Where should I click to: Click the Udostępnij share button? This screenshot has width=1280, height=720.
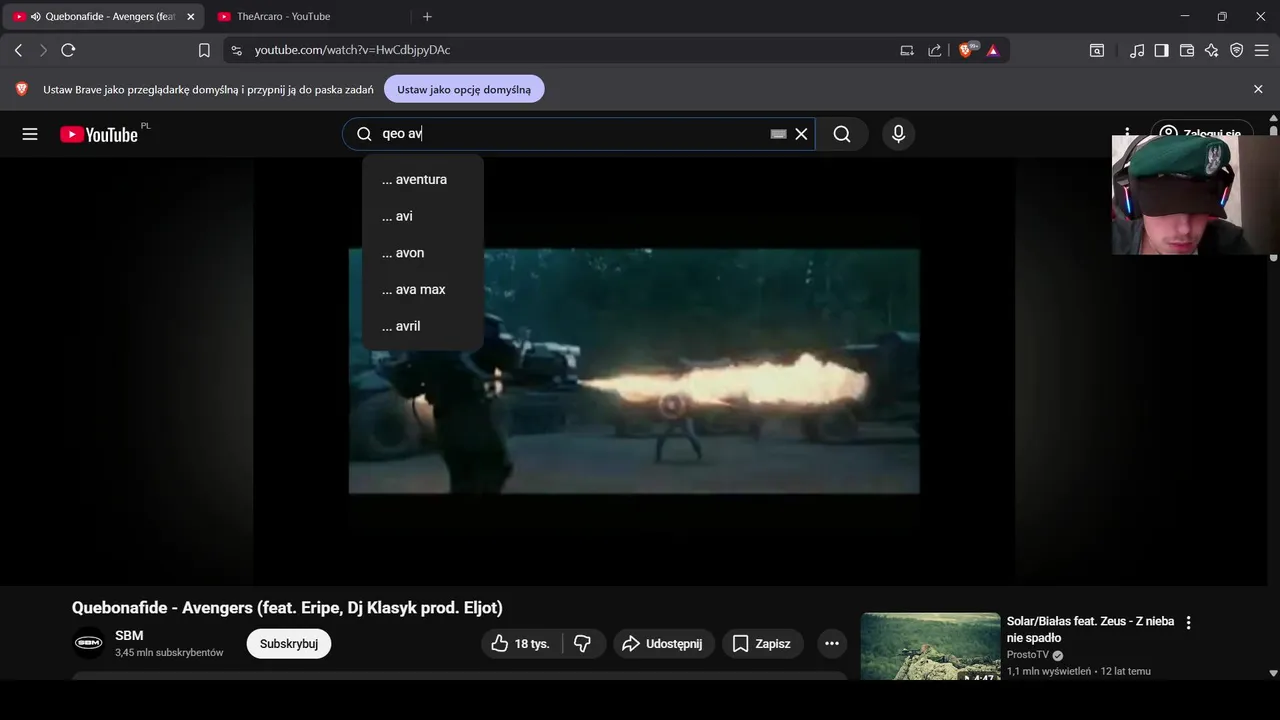click(664, 644)
